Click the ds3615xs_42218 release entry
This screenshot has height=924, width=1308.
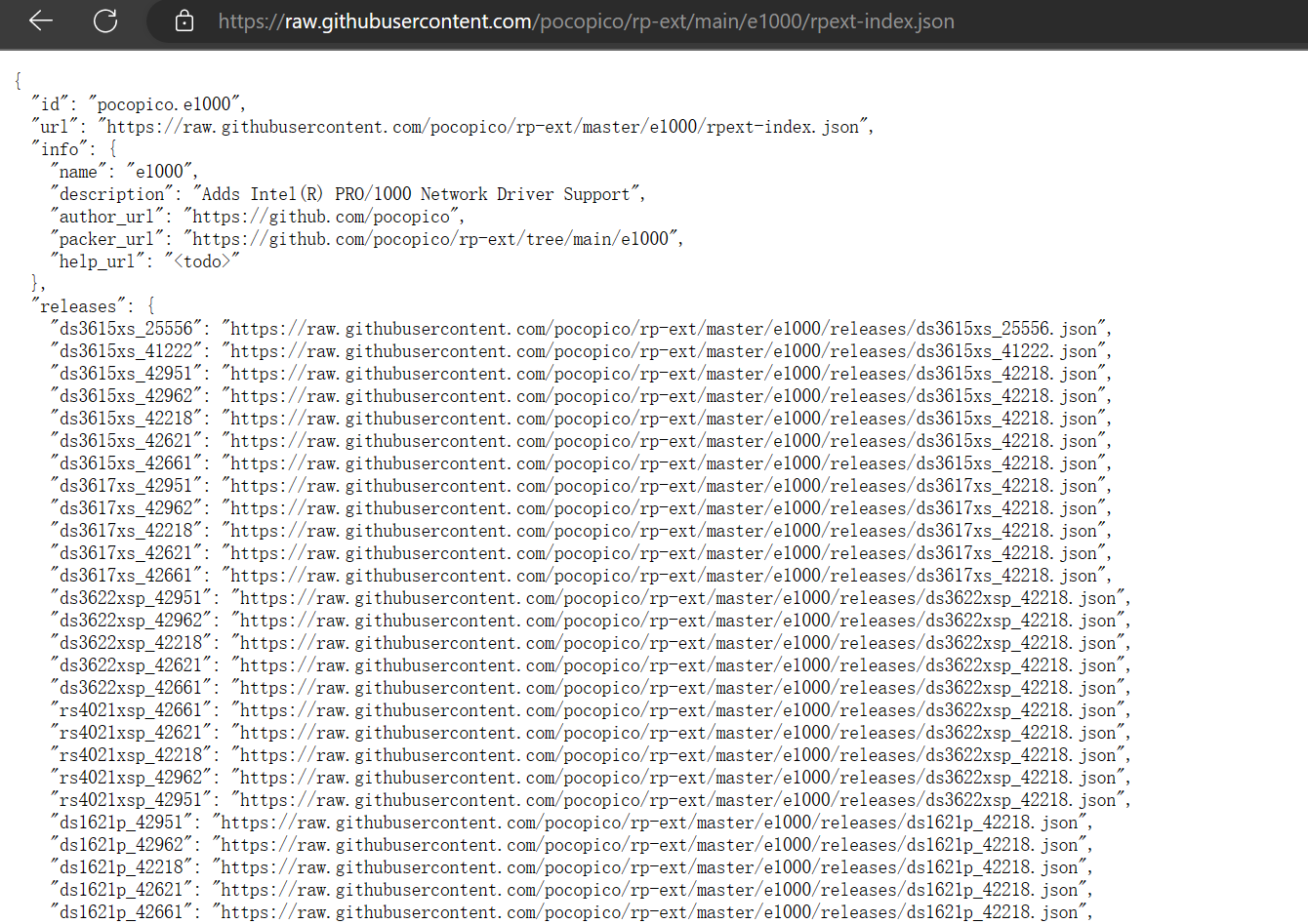coord(581,419)
